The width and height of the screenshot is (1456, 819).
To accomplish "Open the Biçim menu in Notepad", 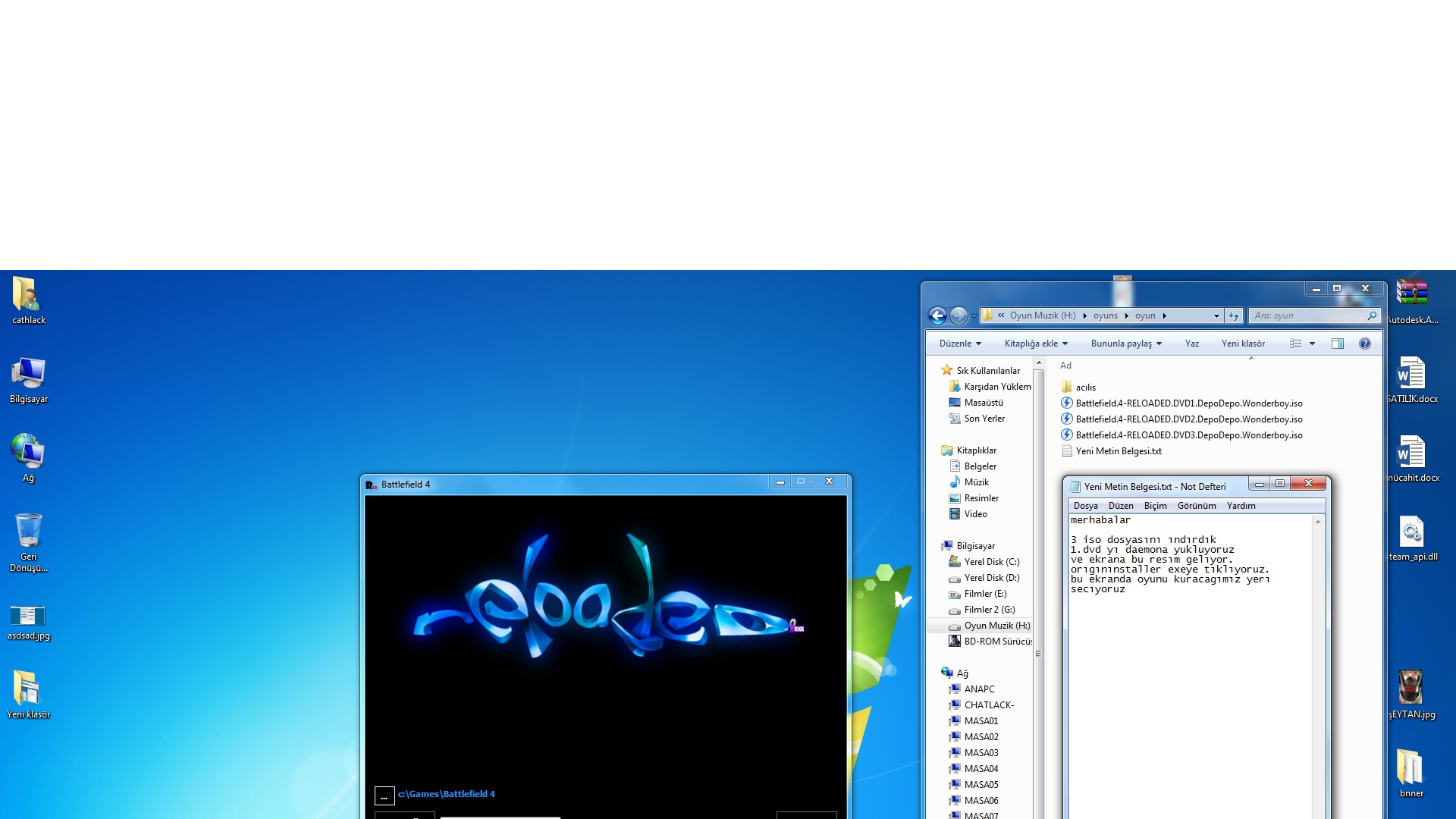I will [1155, 506].
